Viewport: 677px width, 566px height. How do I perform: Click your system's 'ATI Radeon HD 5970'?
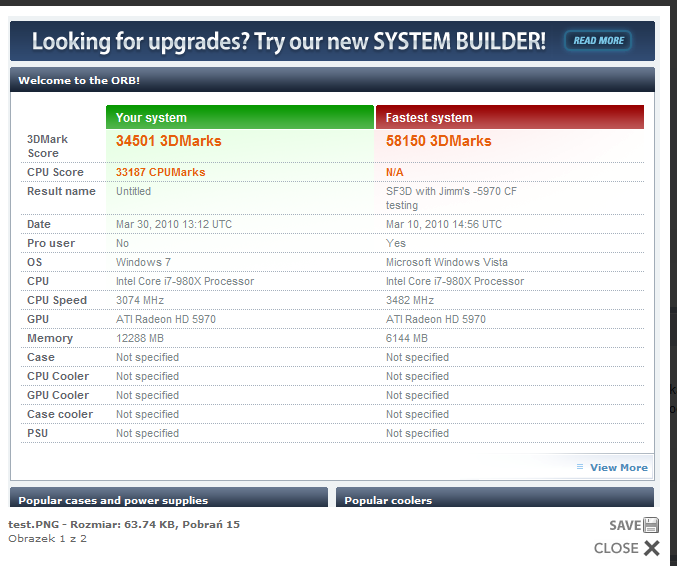pyautogui.click(x=166, y=319)
